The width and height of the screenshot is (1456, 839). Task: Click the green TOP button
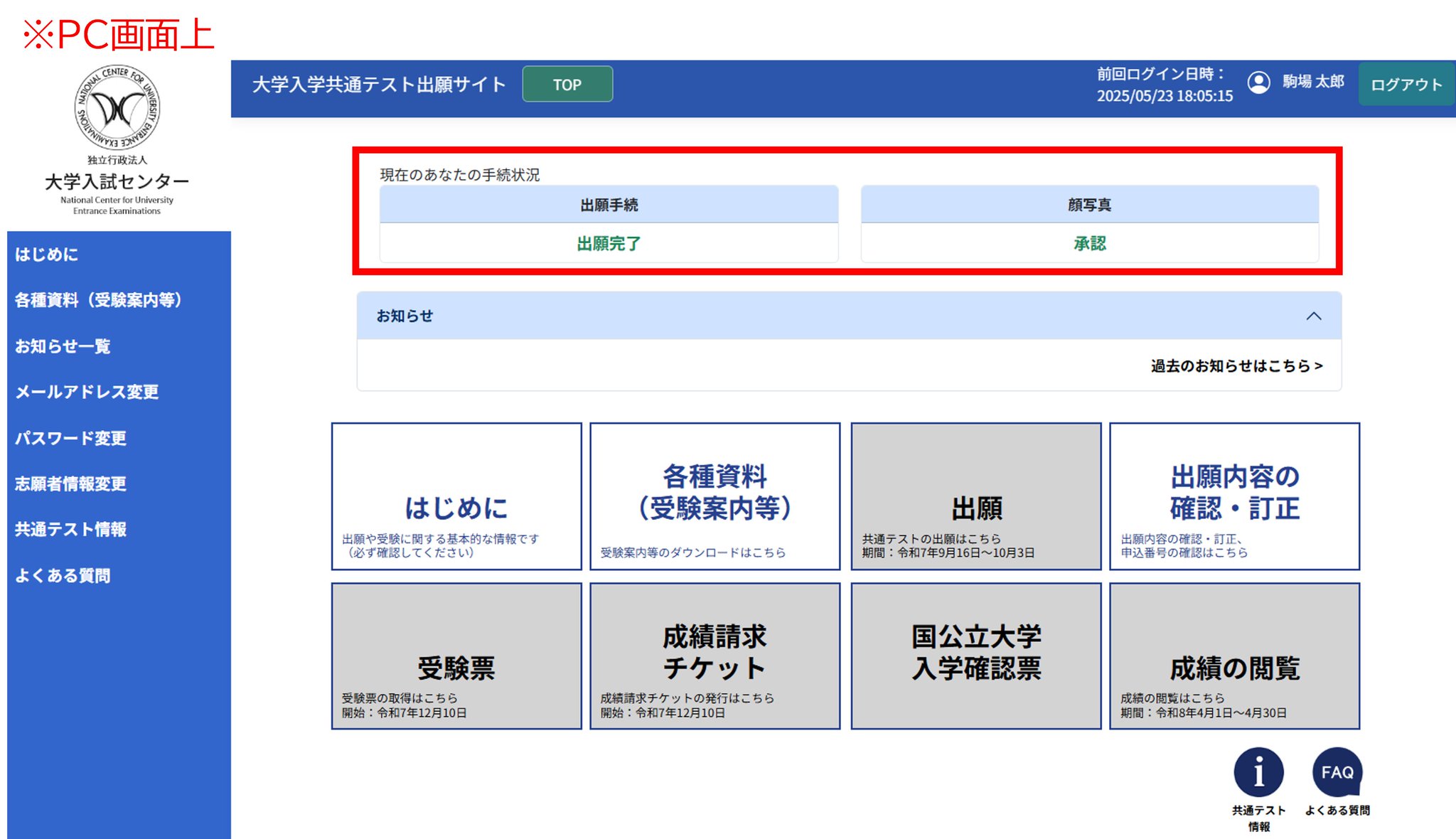567,85
